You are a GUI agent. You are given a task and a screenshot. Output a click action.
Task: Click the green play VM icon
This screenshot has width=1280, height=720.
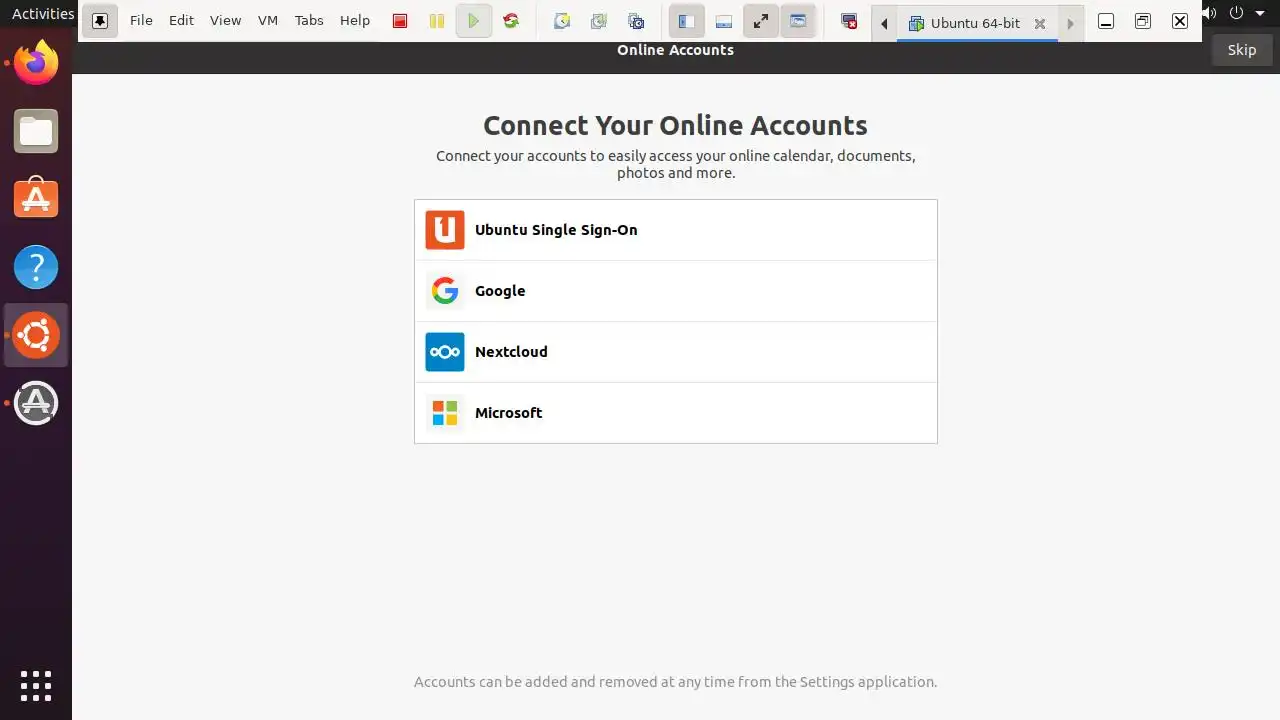[474, 21]
